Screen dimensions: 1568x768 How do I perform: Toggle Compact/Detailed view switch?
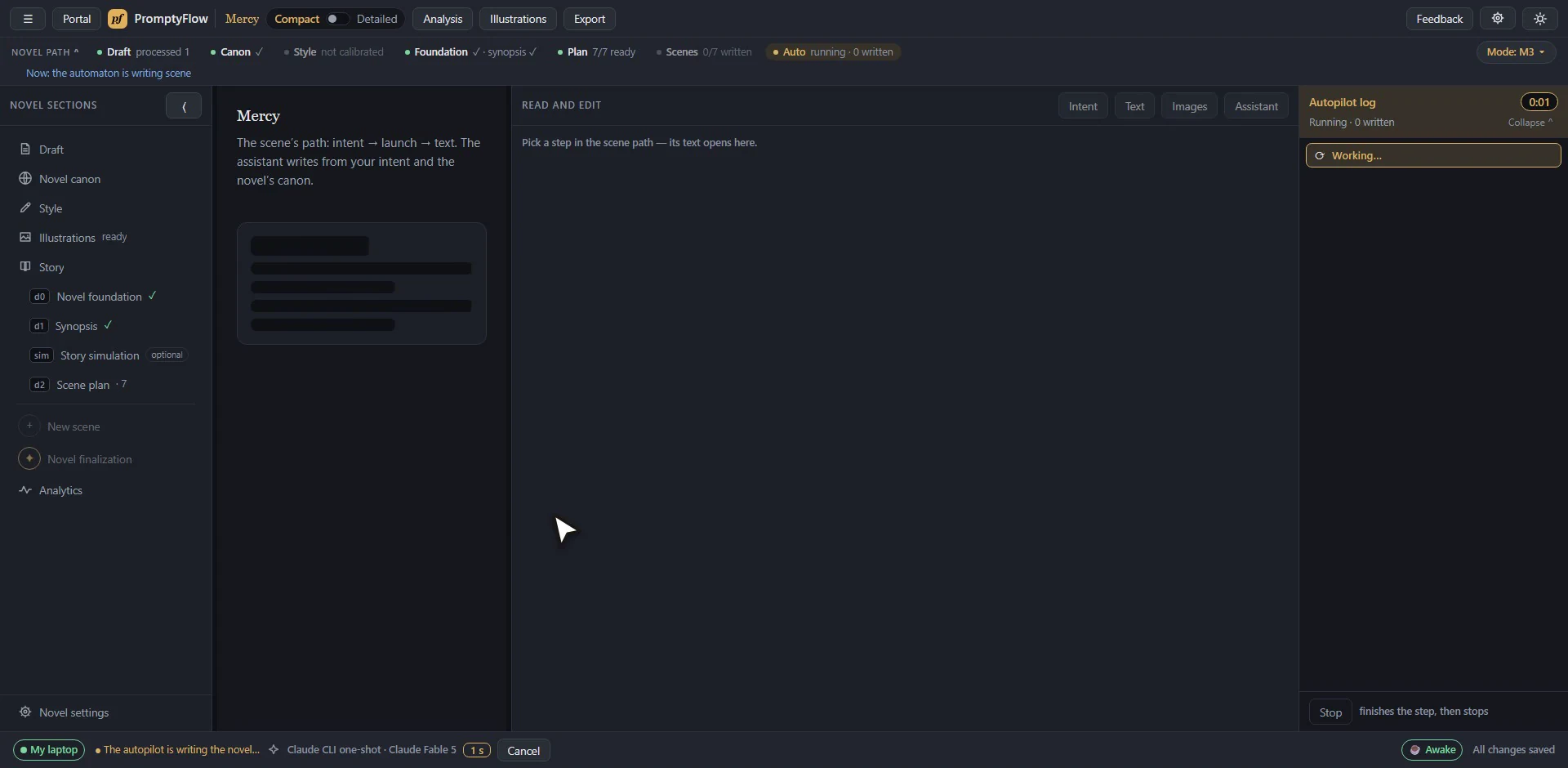coord(336,19)
